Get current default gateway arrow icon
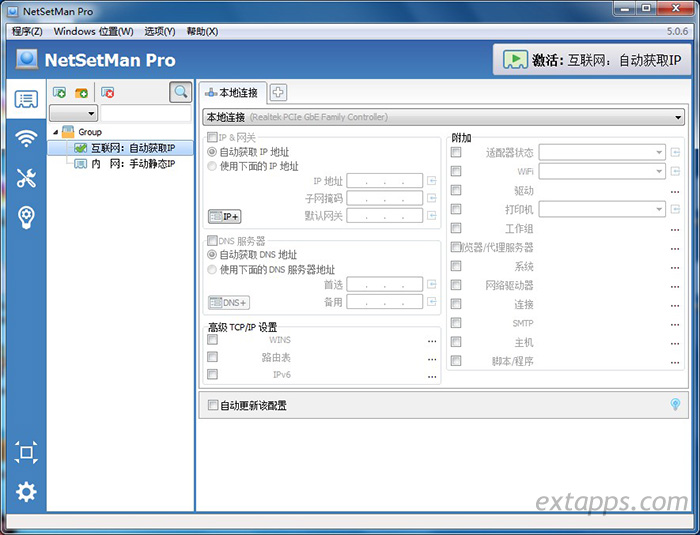This screenshot has width=700, height=535. click(431, 216)
